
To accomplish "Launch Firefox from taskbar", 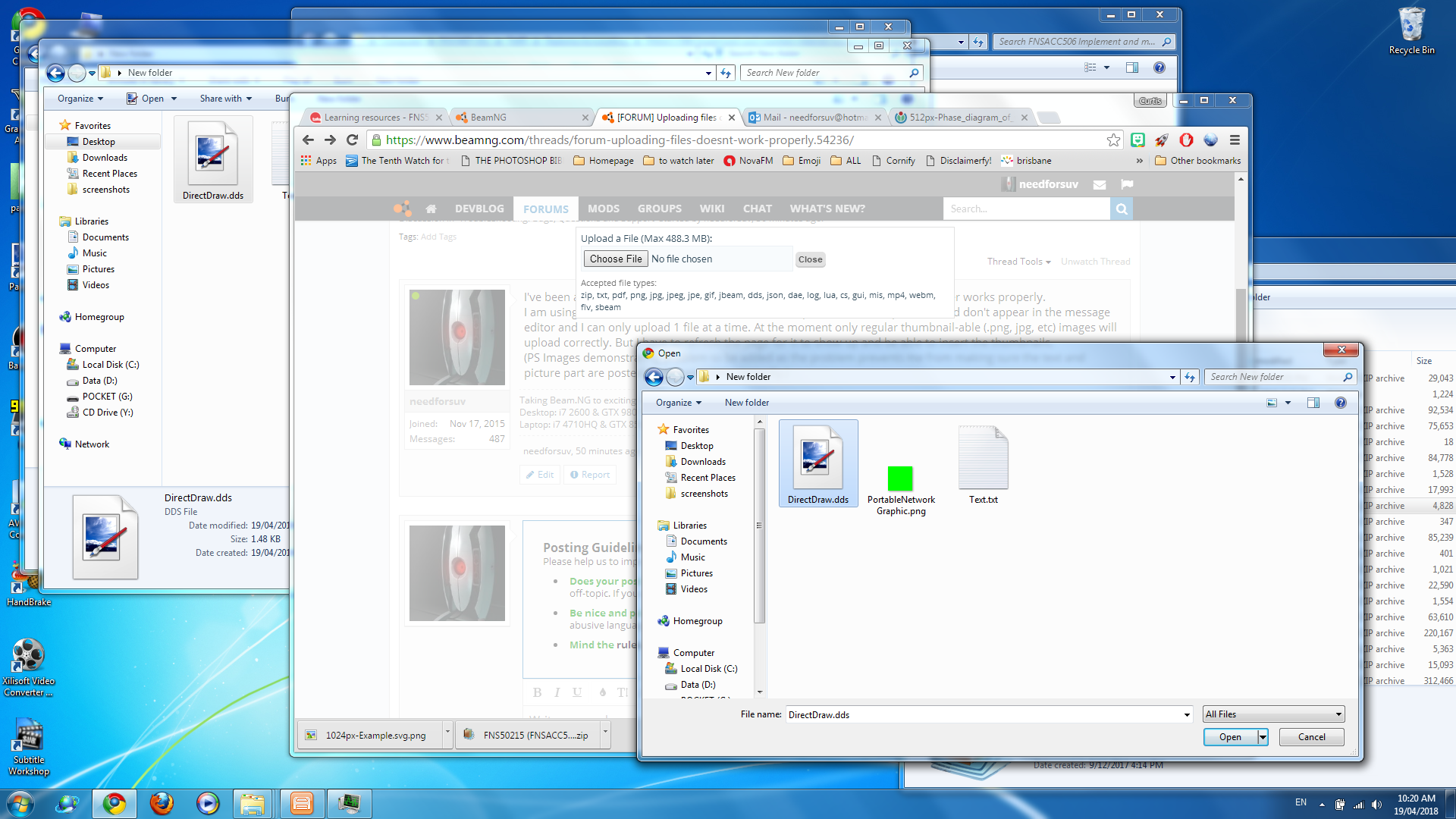I will 162,803.
